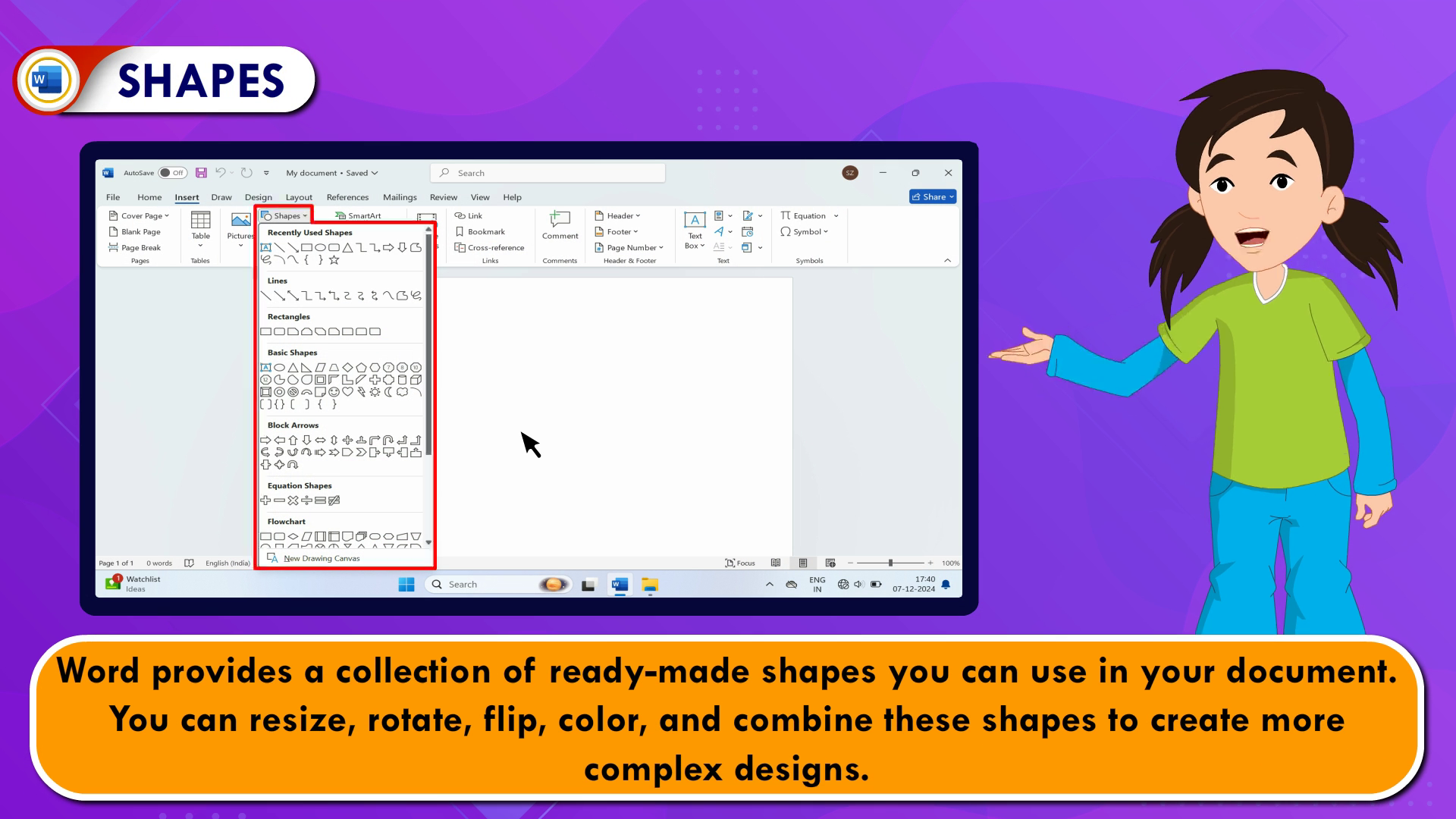Screen dimensions: 1456x819
Task: Click the Text Box icon
Action: [695, 221]
